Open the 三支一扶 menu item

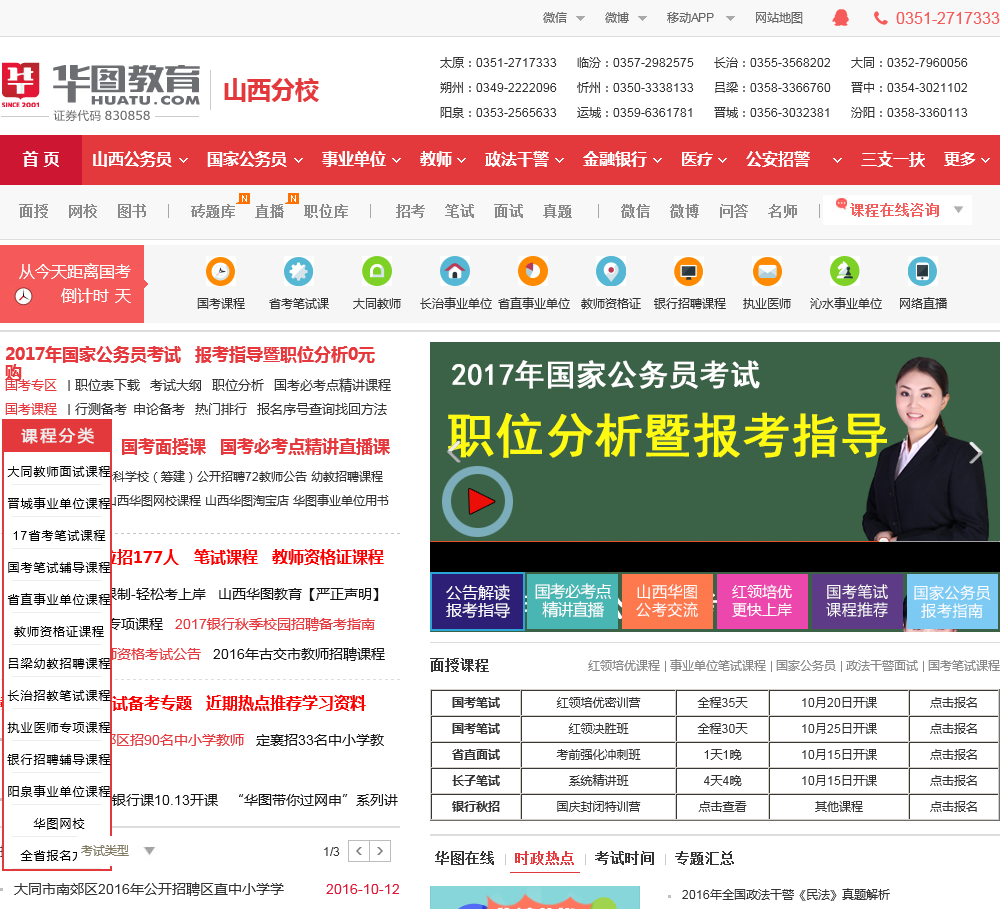coord(892,159)
